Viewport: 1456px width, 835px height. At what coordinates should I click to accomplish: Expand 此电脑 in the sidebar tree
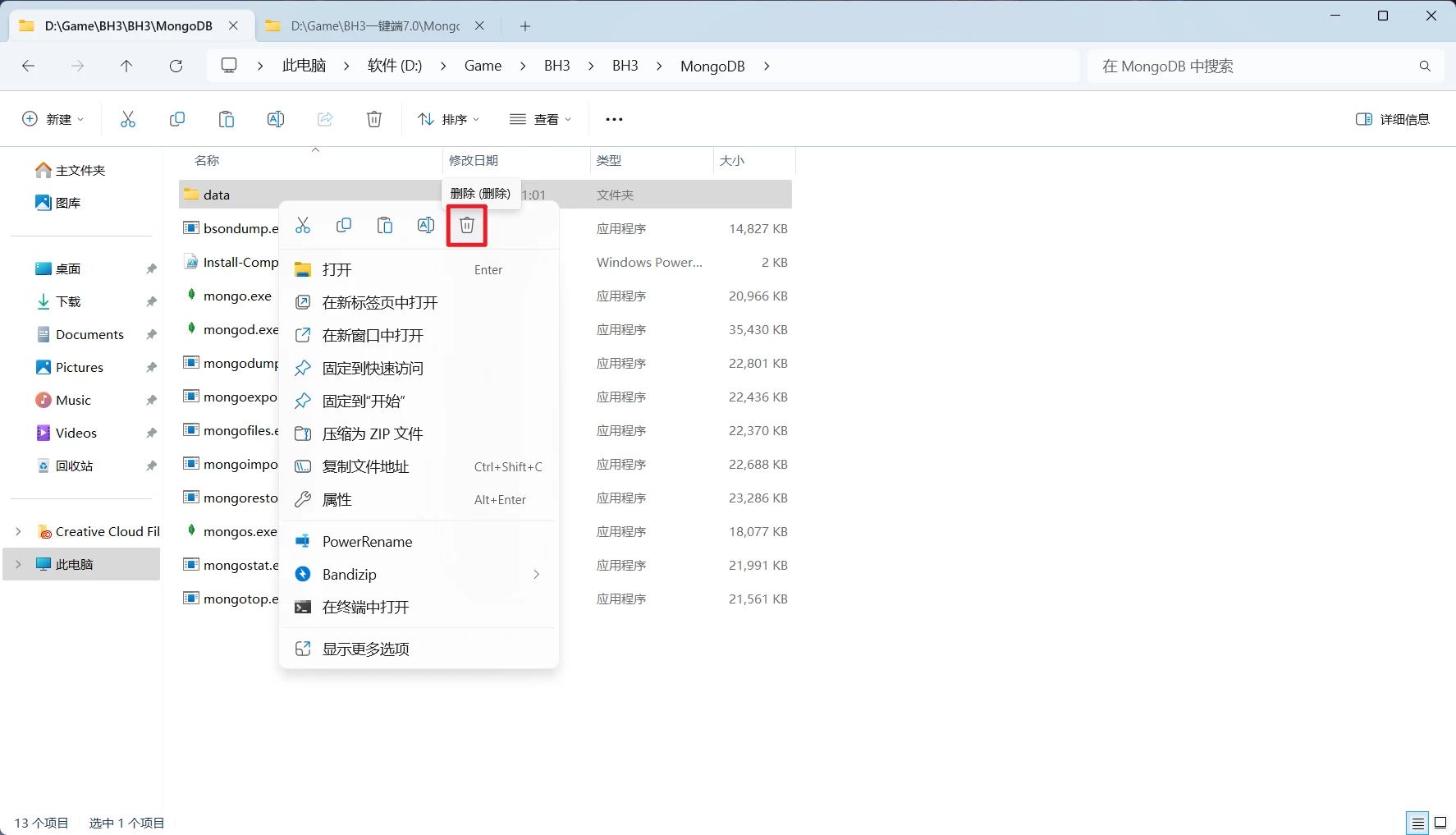pos(18,564)
